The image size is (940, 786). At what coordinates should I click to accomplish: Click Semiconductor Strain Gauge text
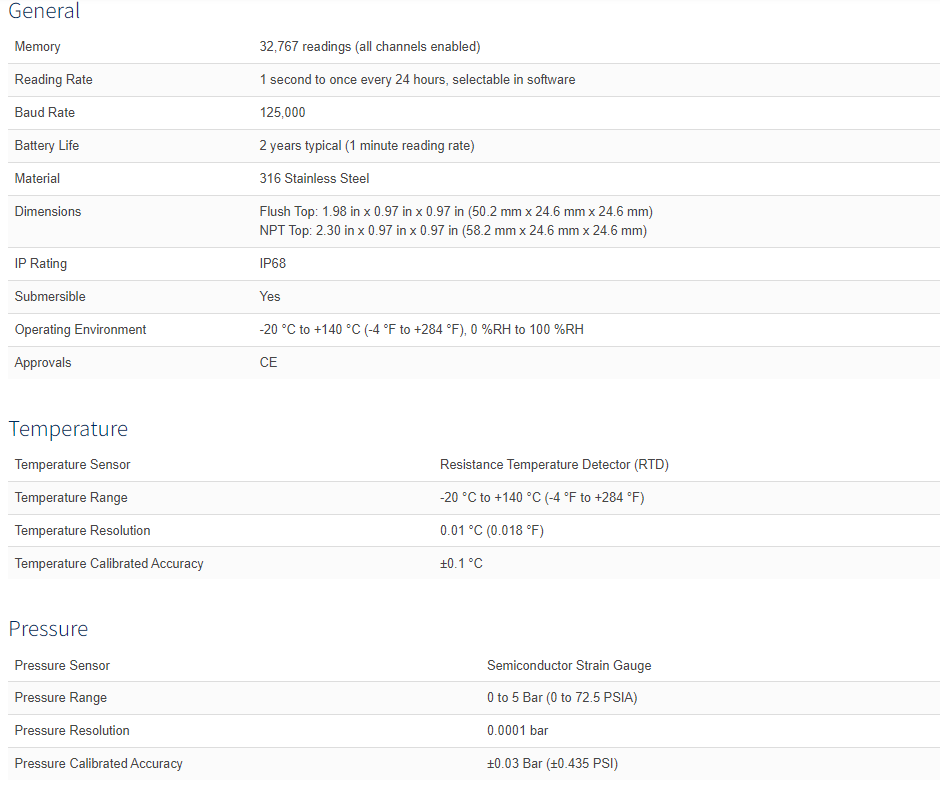(569, 665)
